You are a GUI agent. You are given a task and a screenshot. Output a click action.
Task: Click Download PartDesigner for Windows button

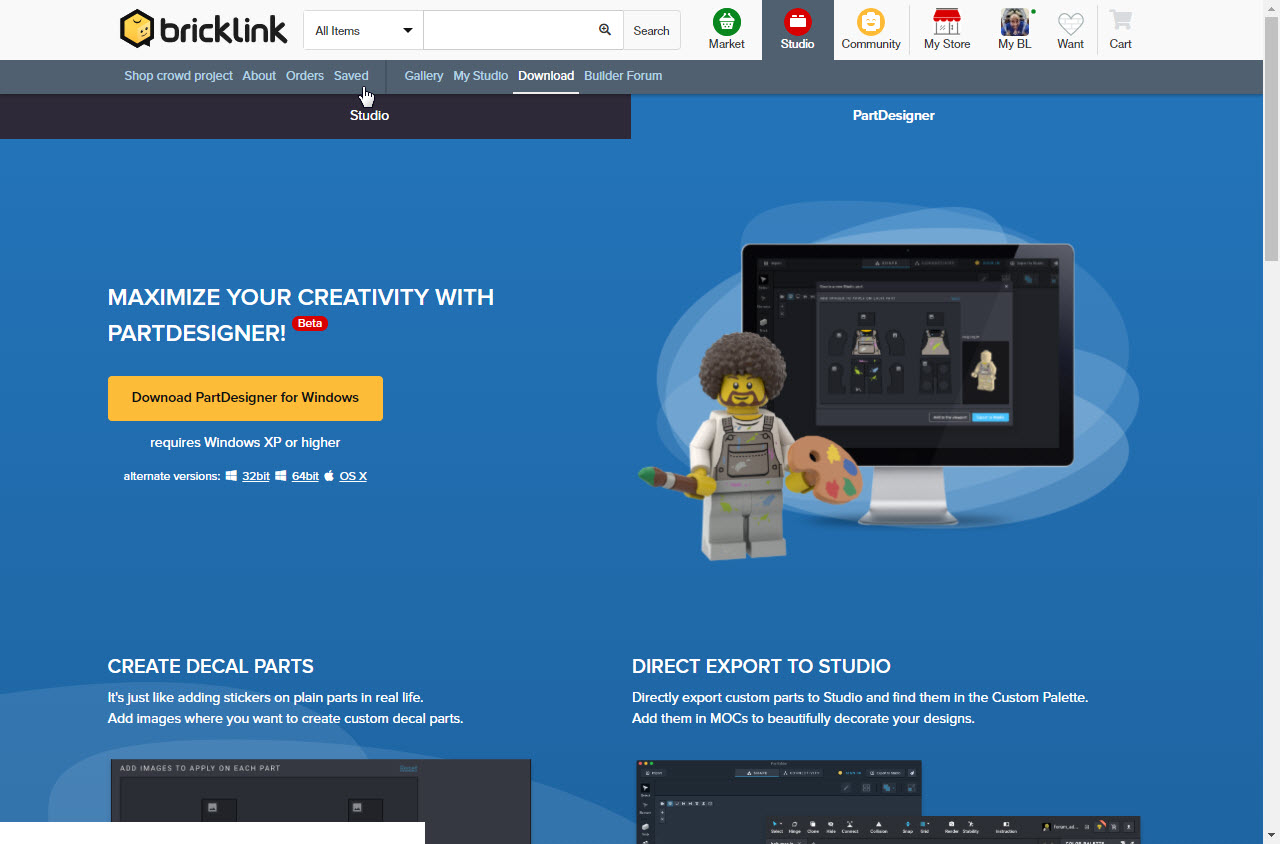245,398
